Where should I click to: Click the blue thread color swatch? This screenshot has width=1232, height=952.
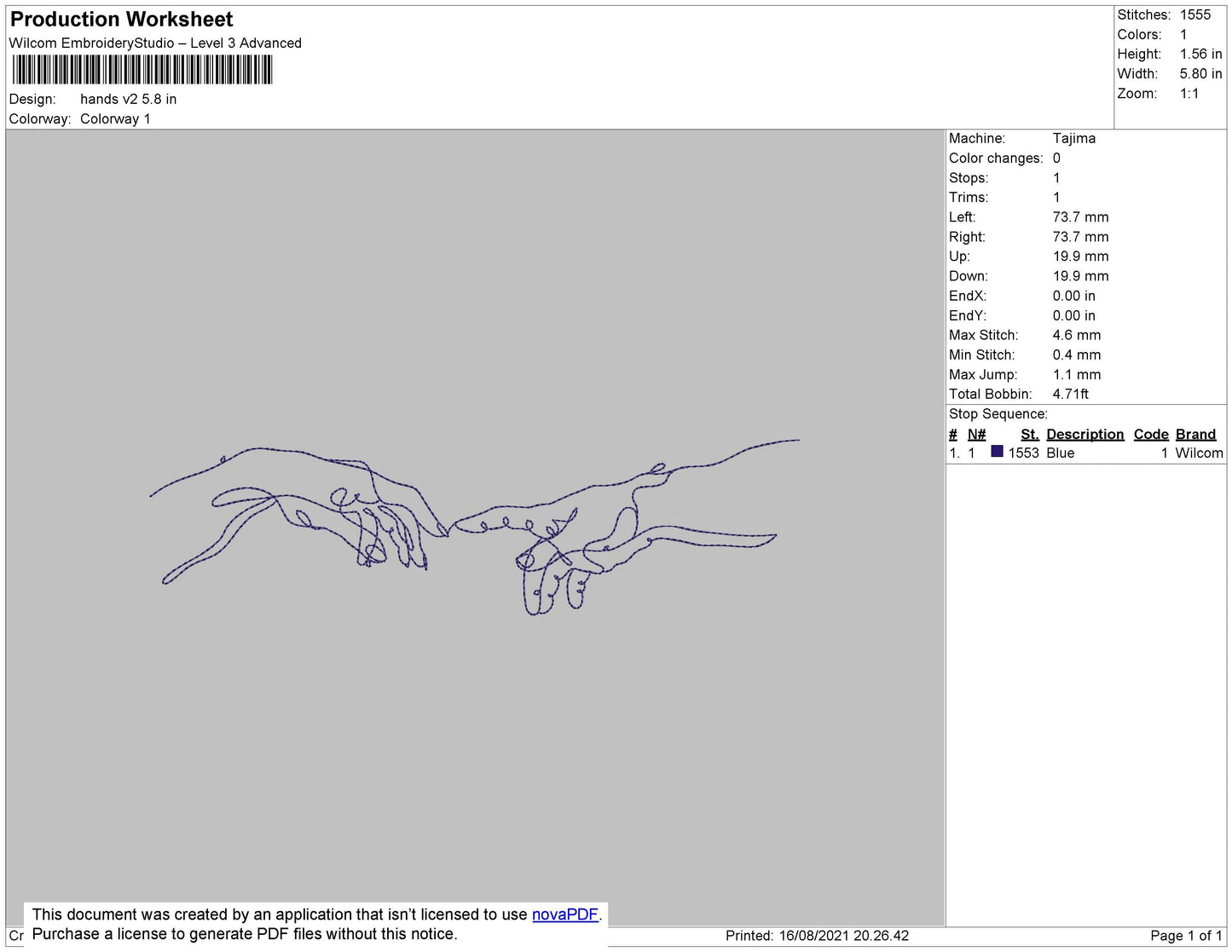[997, 452]
